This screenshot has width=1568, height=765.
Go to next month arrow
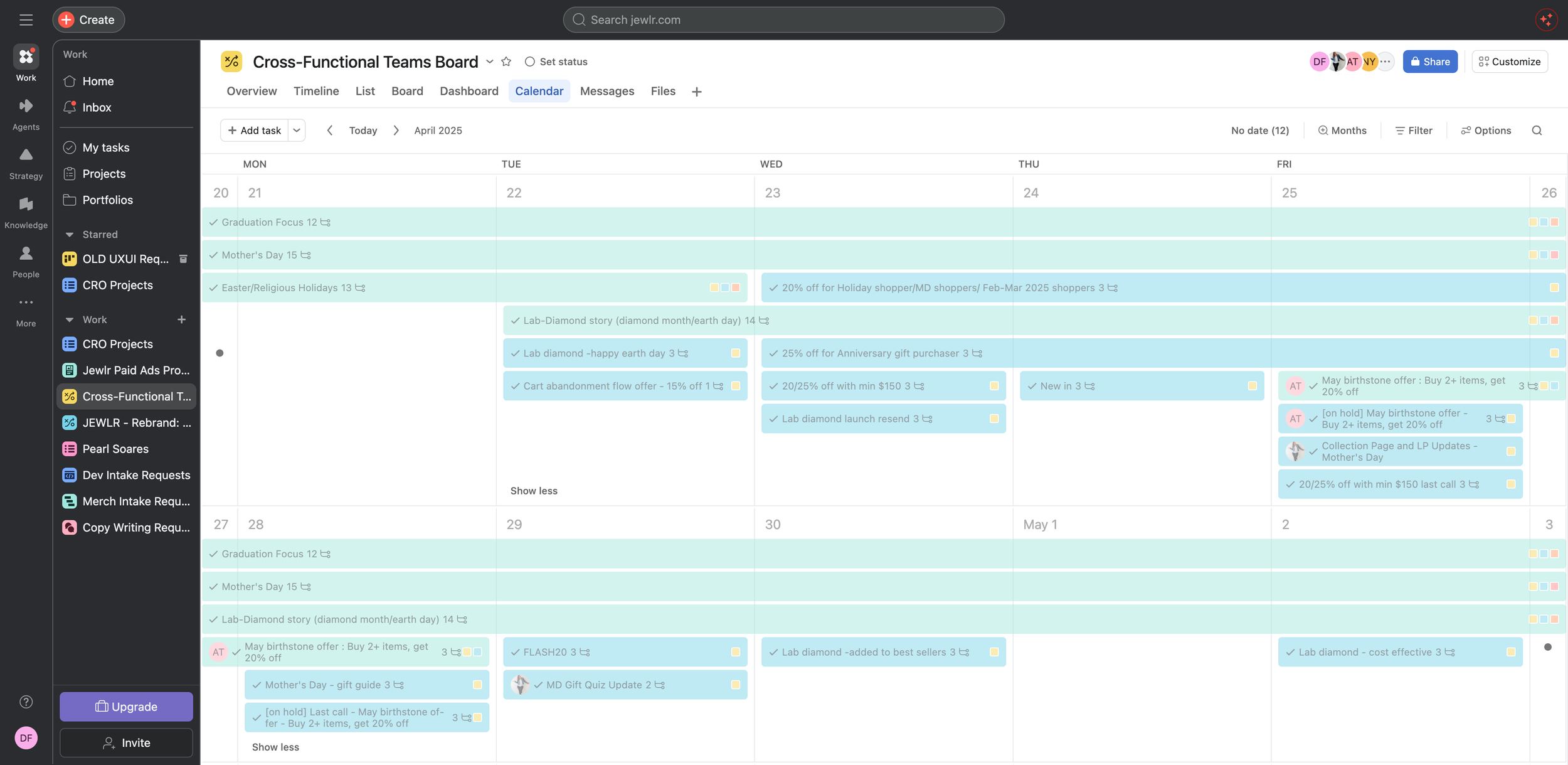pyautogui.click(x=396, y=131)
